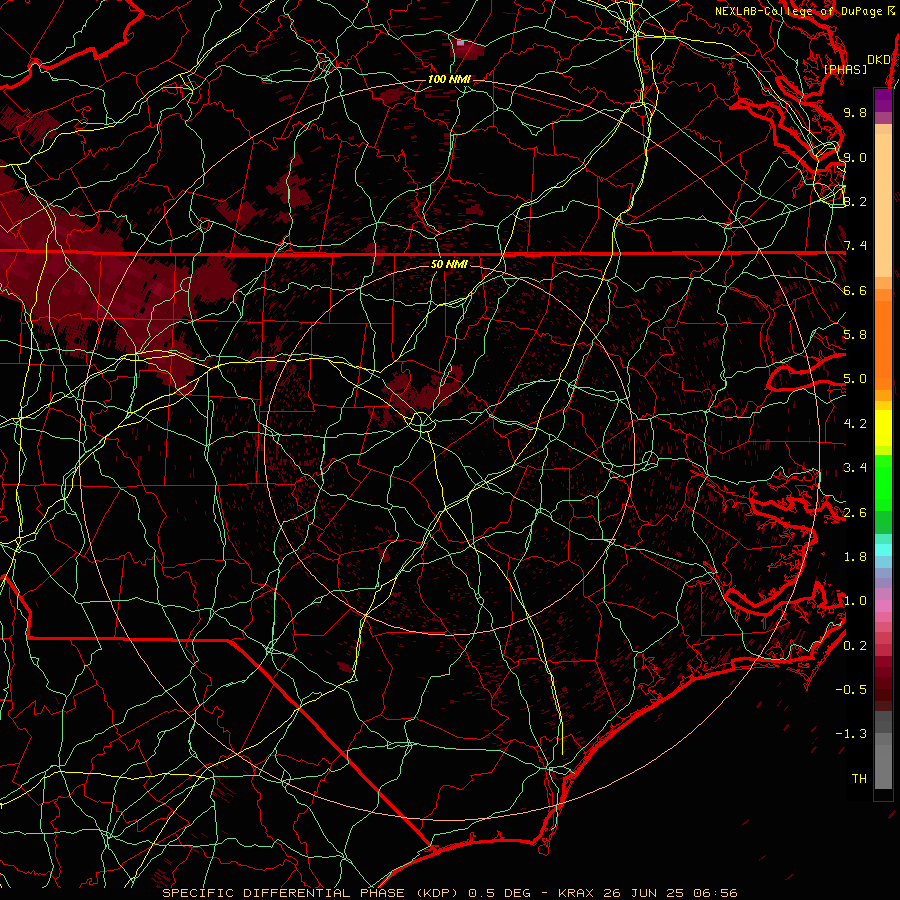Pick the purple segment atop the color bar
The image size is (900, 900).
pos(883,101)
